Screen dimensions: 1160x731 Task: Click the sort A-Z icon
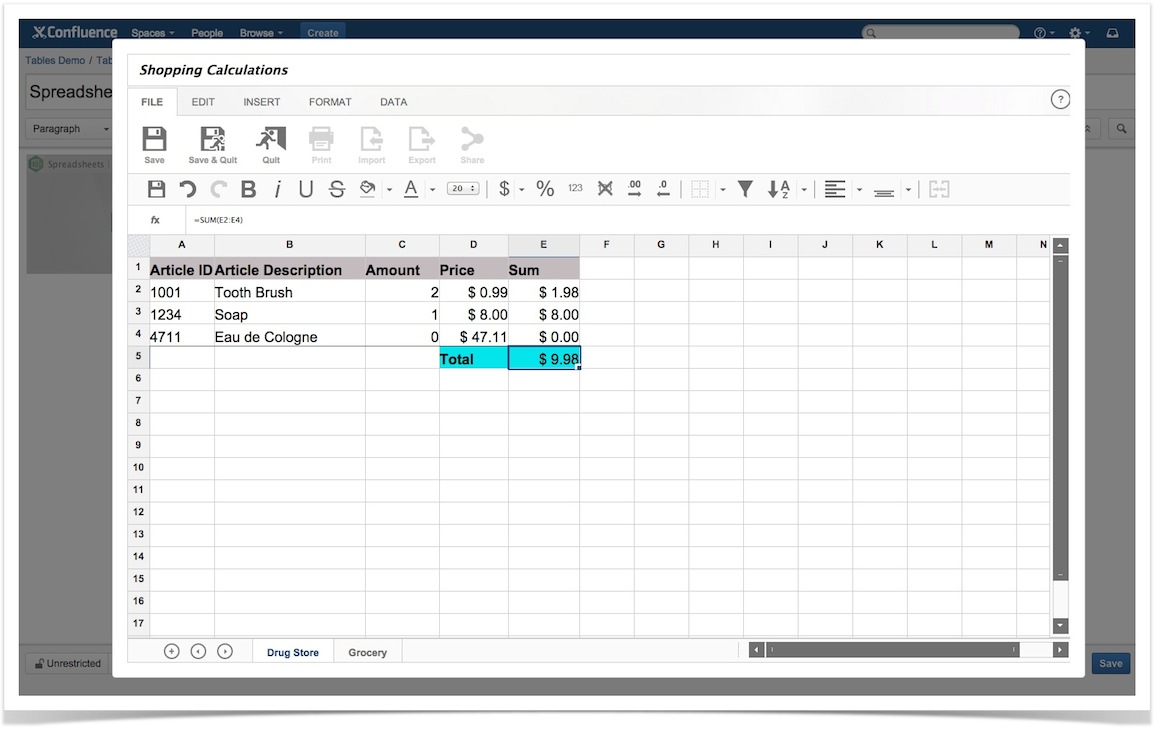(x=779, y=189)
